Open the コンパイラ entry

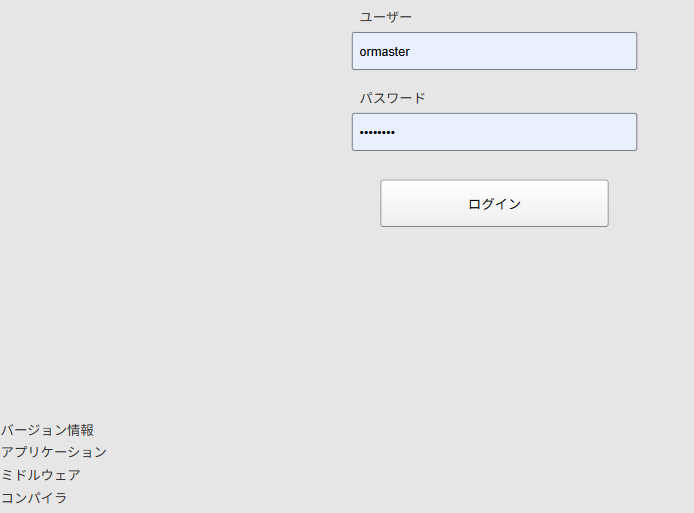point(34,498)
